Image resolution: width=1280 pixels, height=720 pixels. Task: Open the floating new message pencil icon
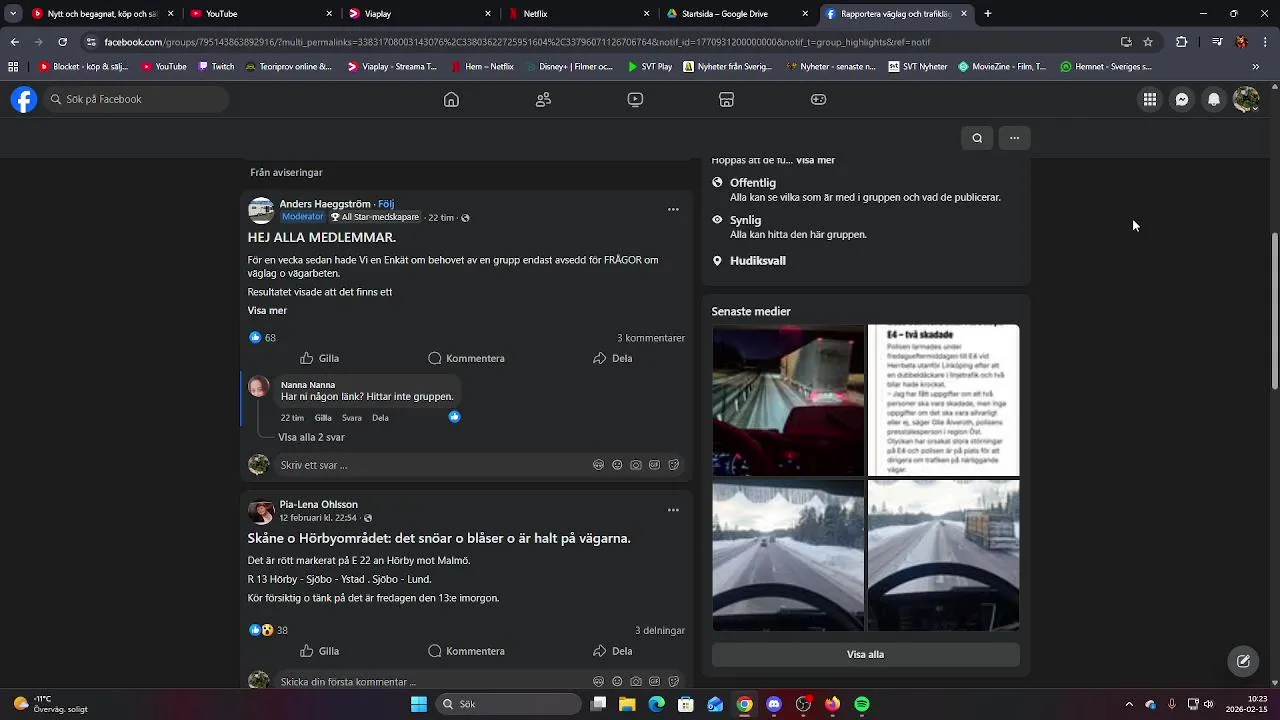1243,661
